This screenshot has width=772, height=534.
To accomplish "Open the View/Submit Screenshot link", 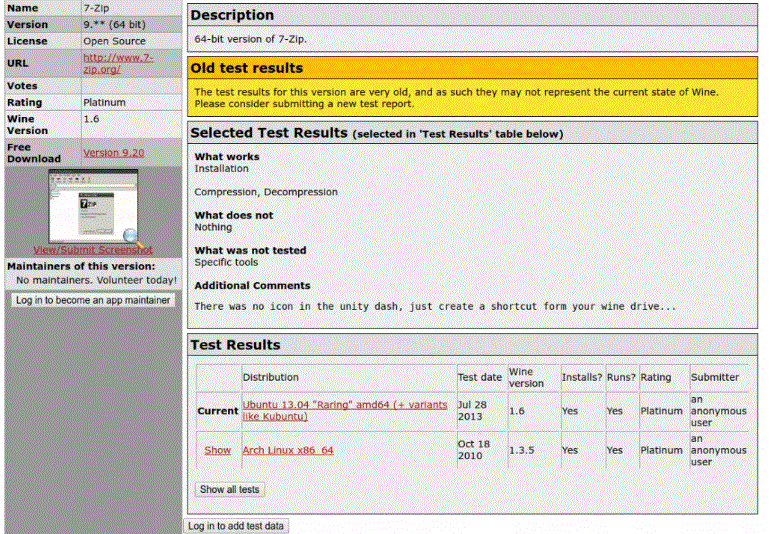I will point(93,250).
